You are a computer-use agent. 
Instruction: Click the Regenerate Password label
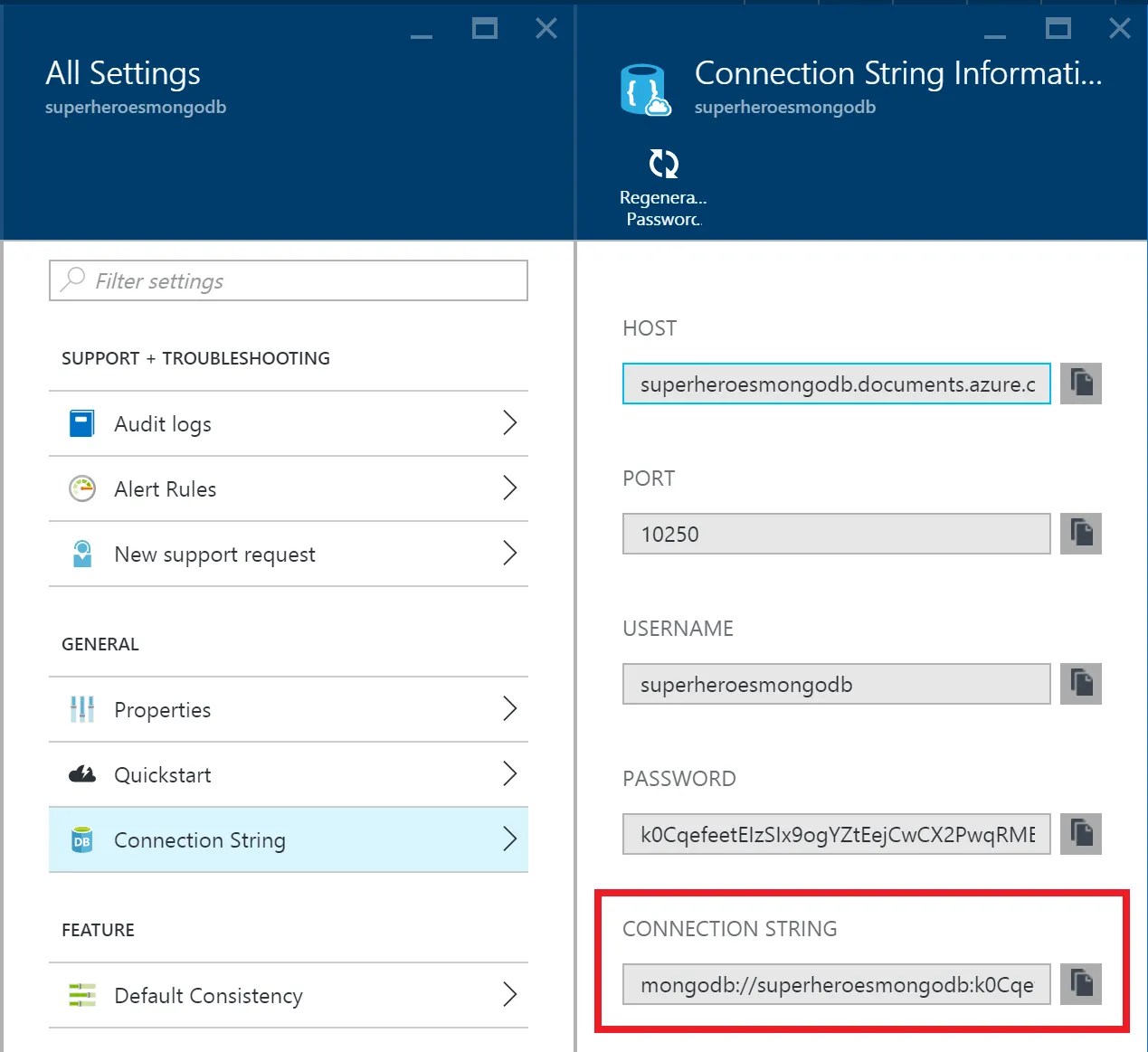(663, 208)
